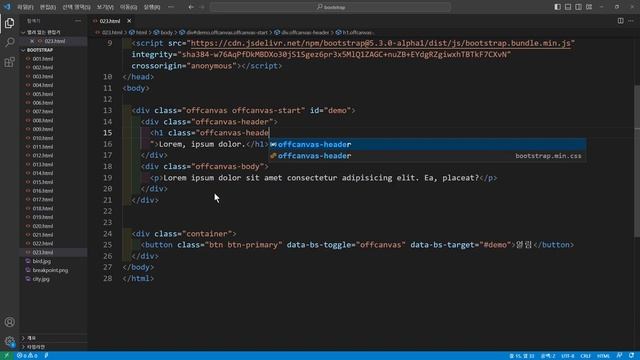640x360 pixels.
Task: Click the VS Code logo in title bar
Action: tap(7, 7)
